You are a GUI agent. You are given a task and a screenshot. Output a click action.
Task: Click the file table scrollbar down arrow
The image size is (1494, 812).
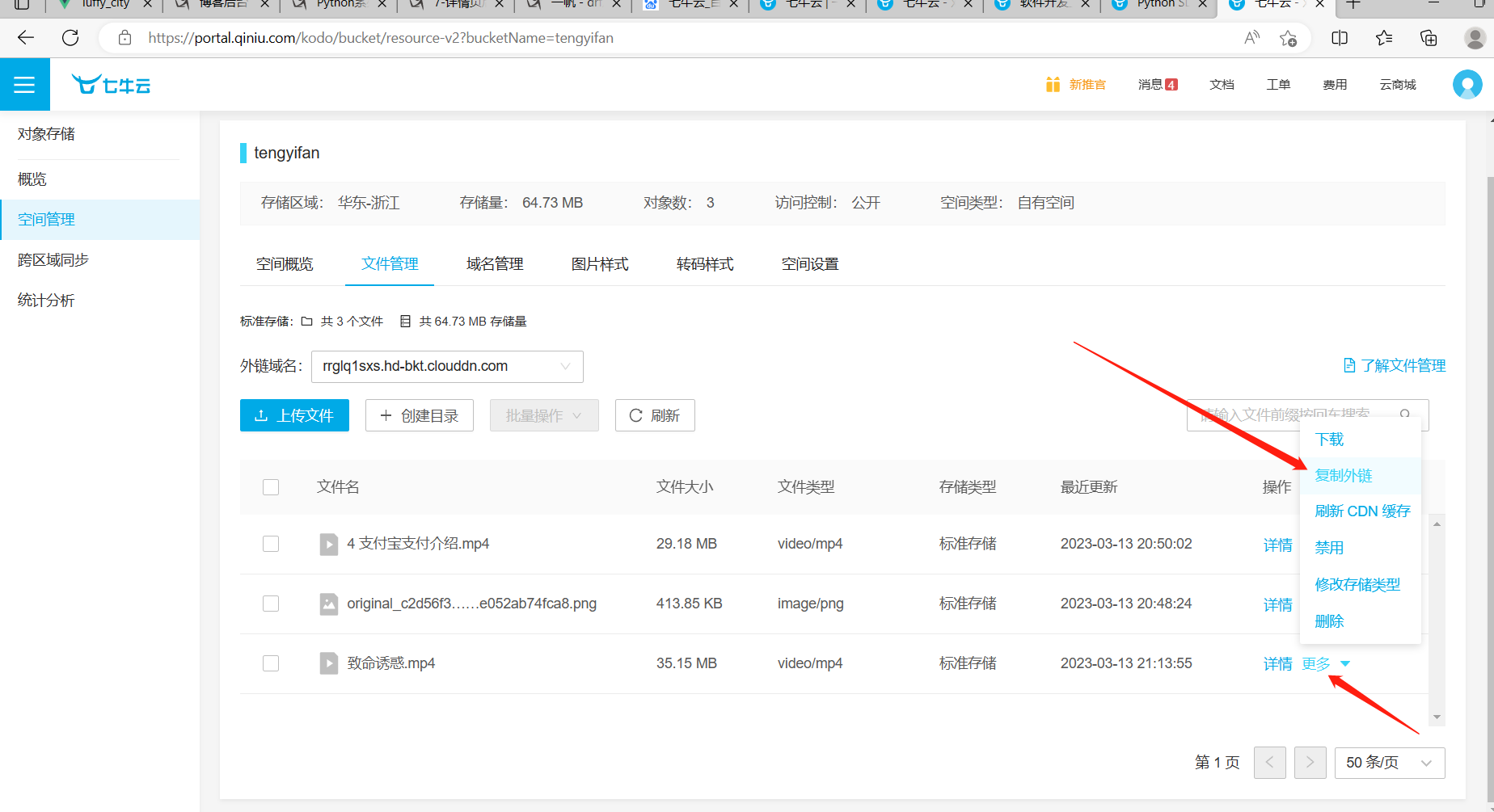tap(1437, 717)
